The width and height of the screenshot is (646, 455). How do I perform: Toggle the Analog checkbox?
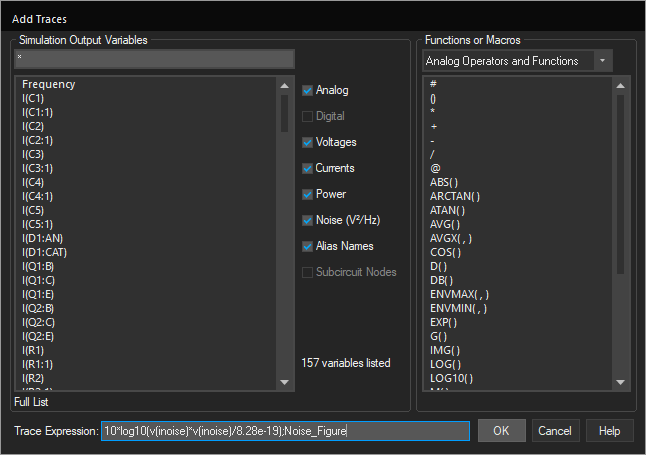point(307,90)
